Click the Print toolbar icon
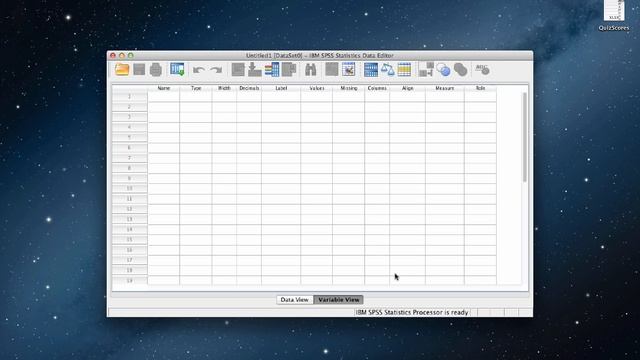Screen dimensions: 640x360 (156, 70)
